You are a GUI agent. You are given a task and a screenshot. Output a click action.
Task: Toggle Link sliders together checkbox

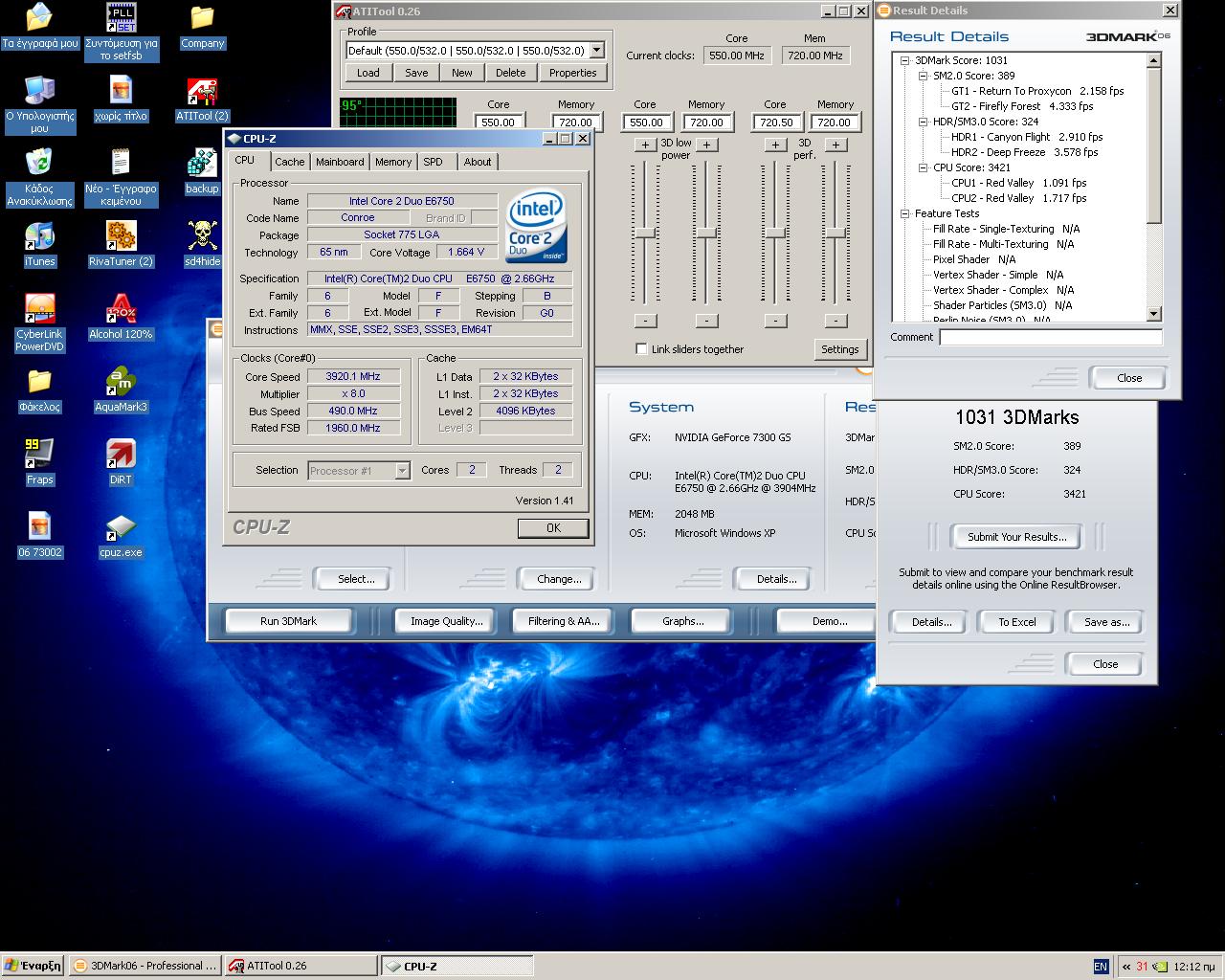641,349
